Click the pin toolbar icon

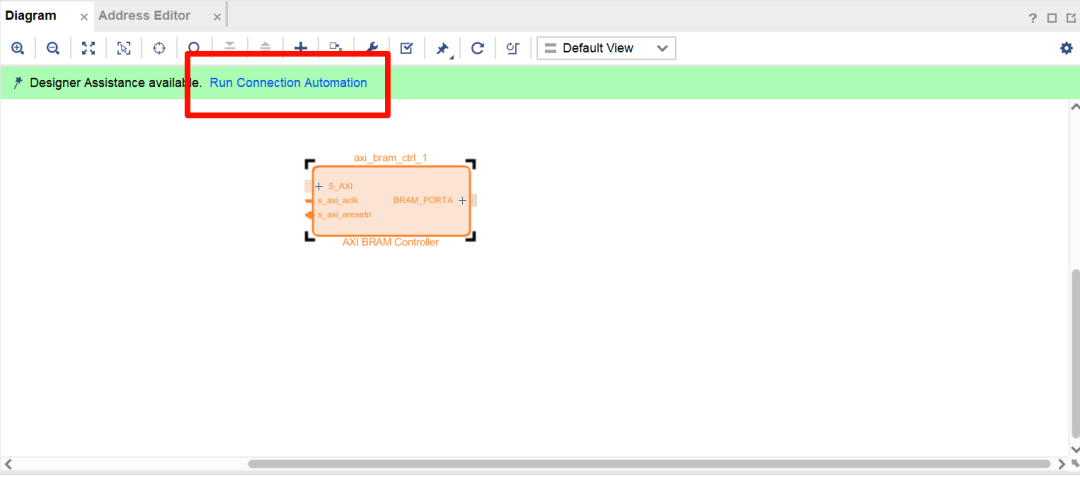click(x=442, y=49)
